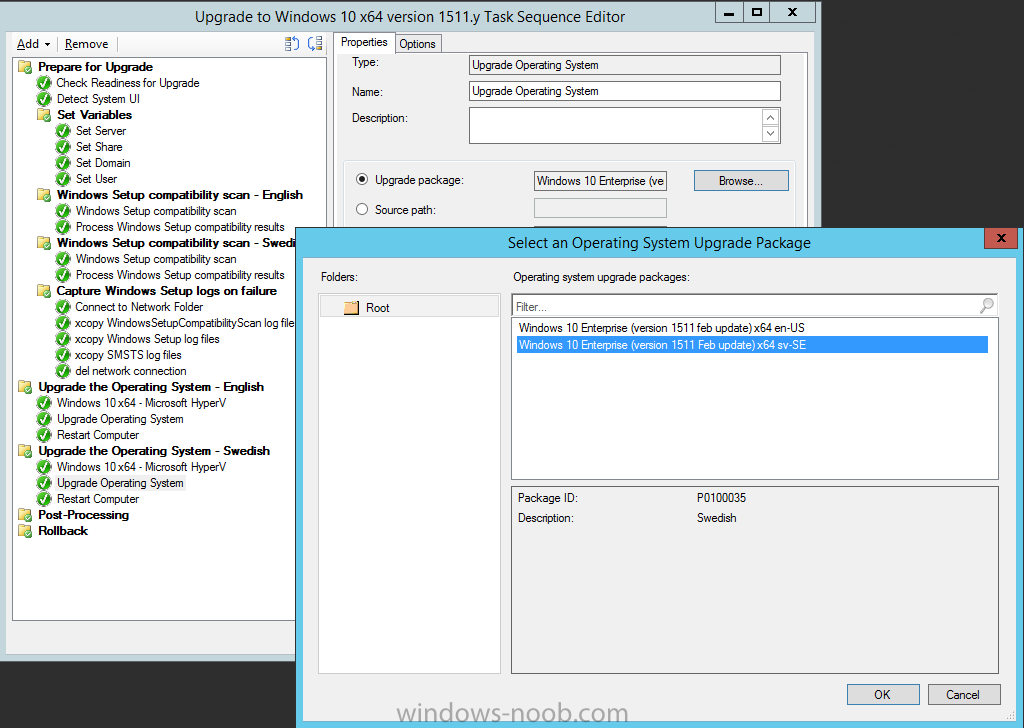Select Upgrade Operating System step under Swedish group

120,483
